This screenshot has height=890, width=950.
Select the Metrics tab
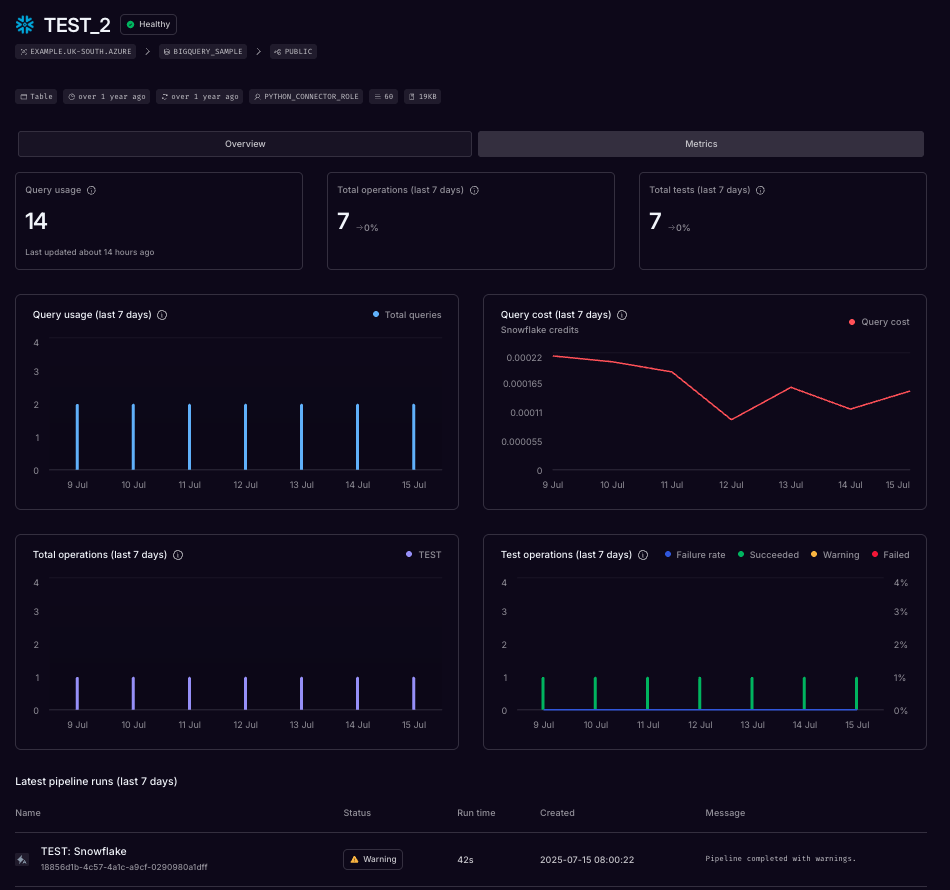tap(700, 143)
